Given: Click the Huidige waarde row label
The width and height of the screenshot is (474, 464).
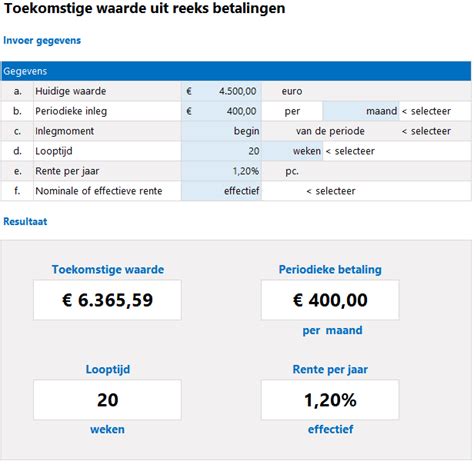Looking at the screenshot, I should 71,91.
